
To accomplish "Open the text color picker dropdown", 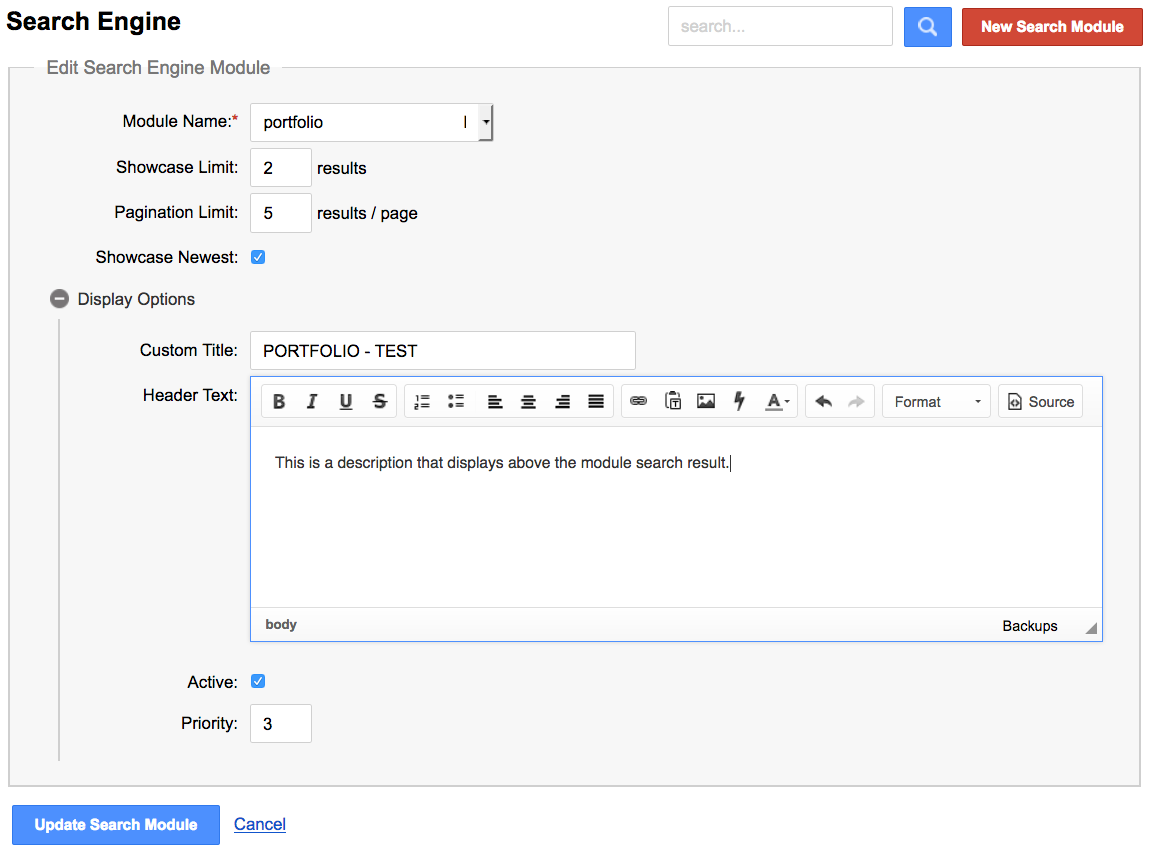I will 778,402.
